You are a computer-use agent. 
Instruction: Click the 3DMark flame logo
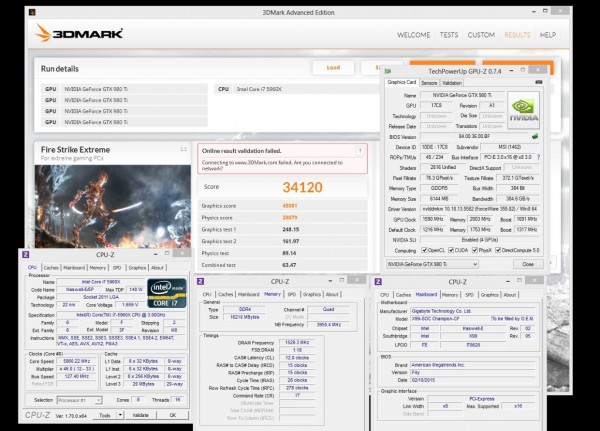click(43, 33)
